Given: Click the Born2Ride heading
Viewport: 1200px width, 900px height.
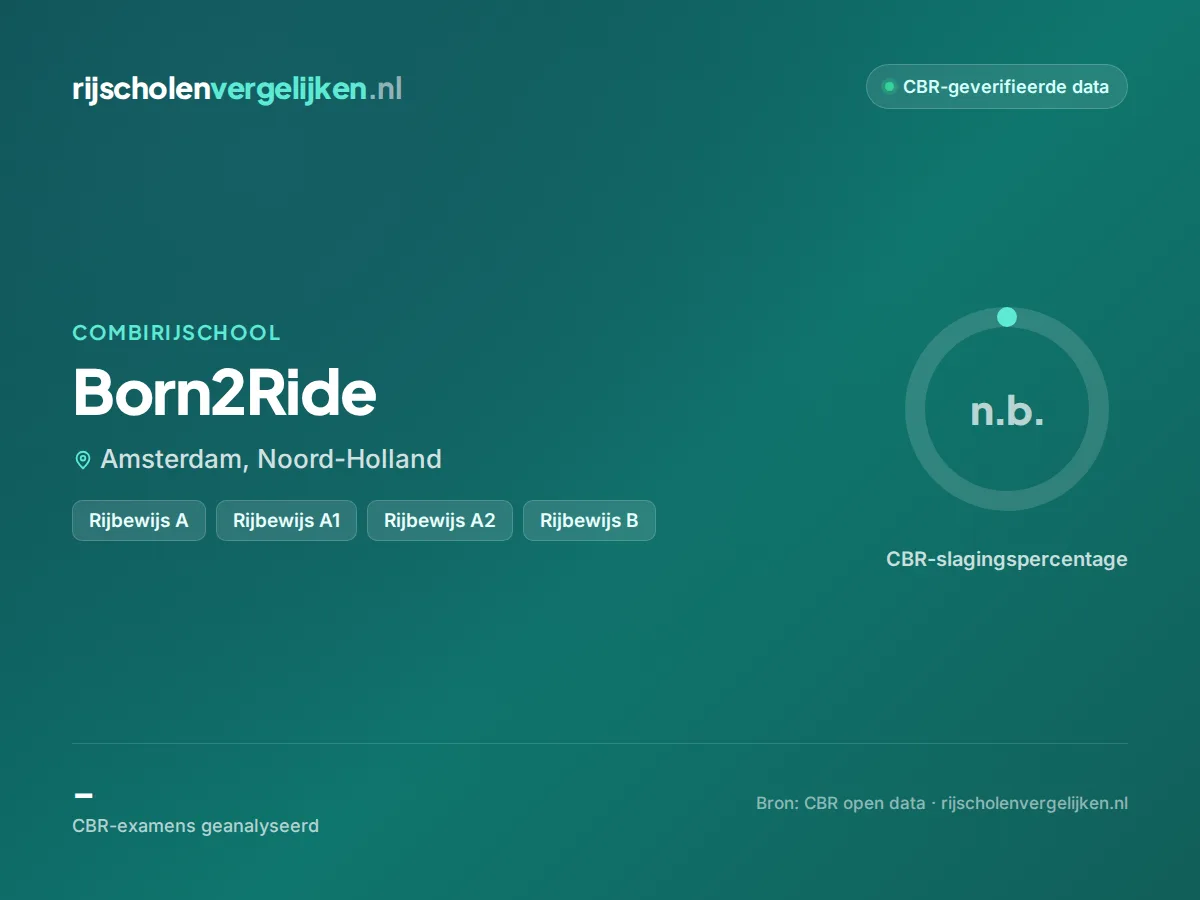Looking at the screenshot, I should (225, 393).
